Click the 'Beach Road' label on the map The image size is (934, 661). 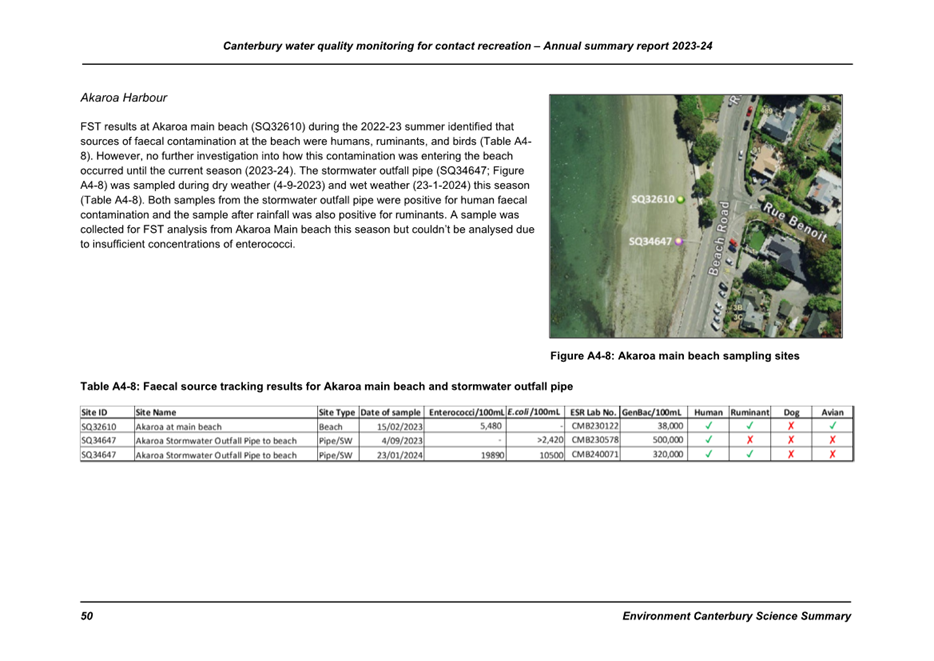(718, 238)
